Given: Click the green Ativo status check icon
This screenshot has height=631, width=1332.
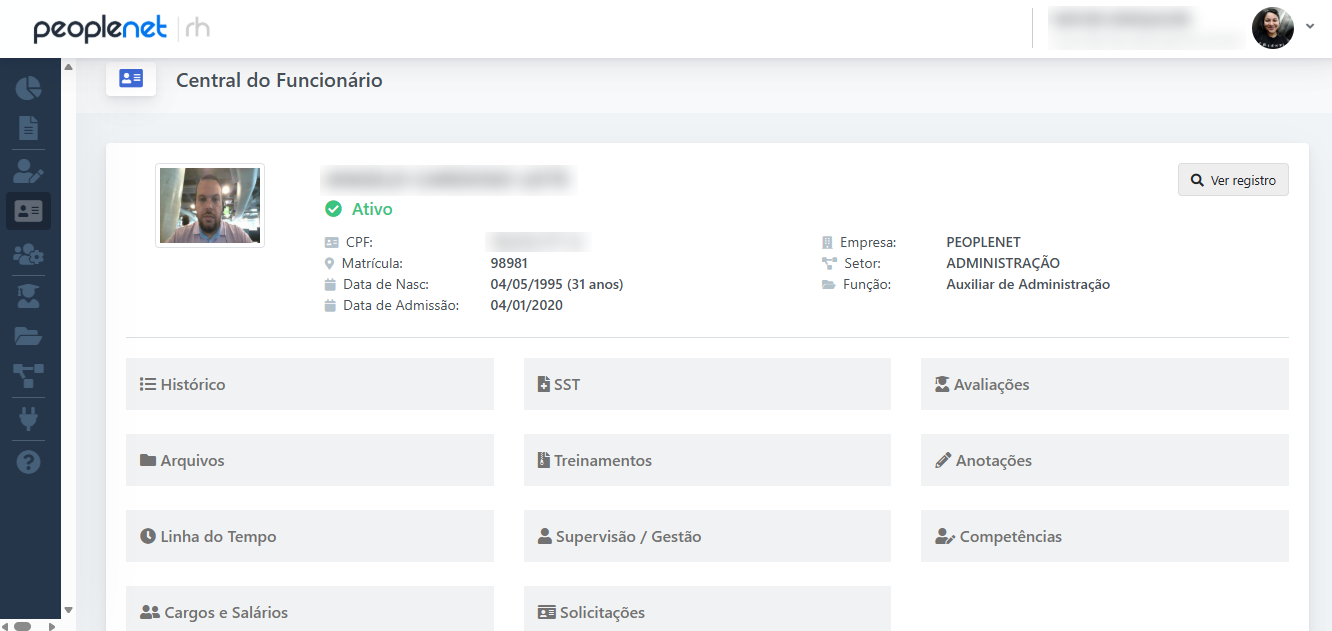Looking at the screenshot, I should click(333, 209).
